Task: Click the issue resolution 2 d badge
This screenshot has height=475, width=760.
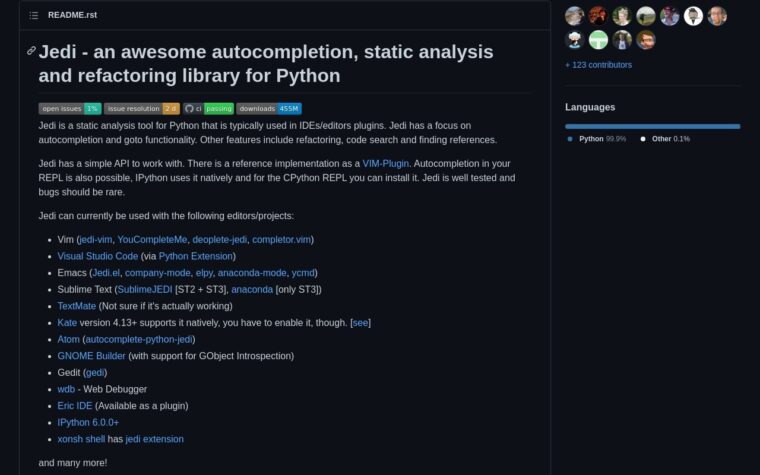Action: point(142,109)
